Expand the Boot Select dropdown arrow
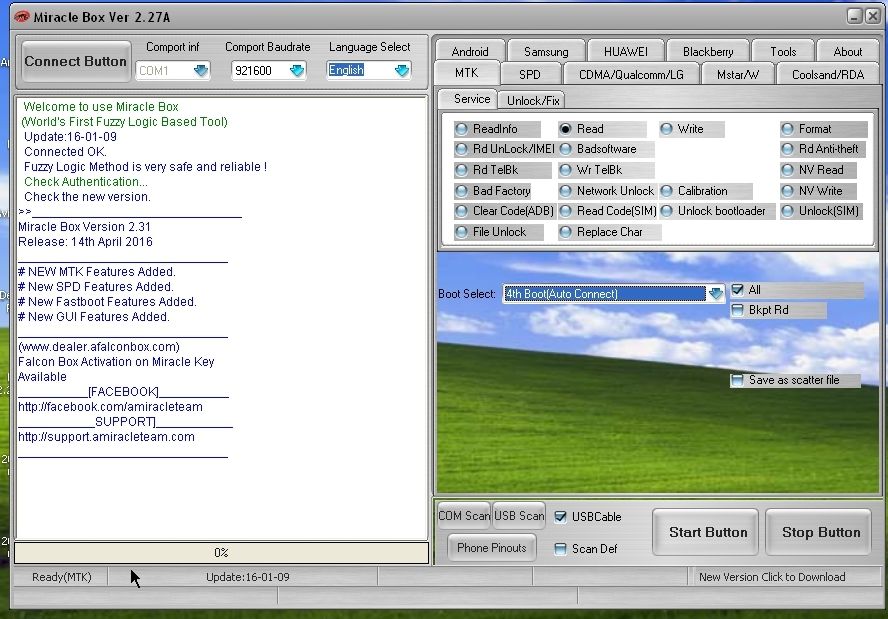 [716, 293]
